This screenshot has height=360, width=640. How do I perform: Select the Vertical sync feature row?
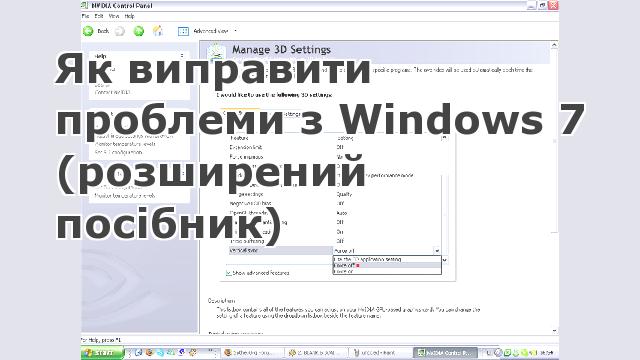click(281, 251)
